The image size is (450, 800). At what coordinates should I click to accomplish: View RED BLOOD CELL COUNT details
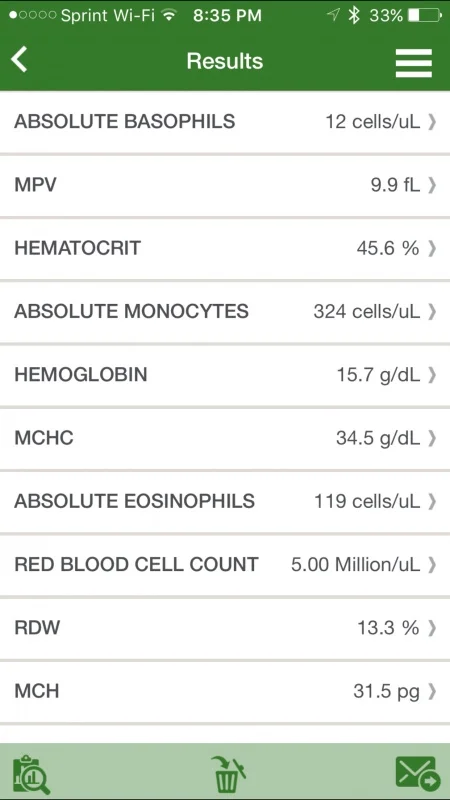click(225, 565)
